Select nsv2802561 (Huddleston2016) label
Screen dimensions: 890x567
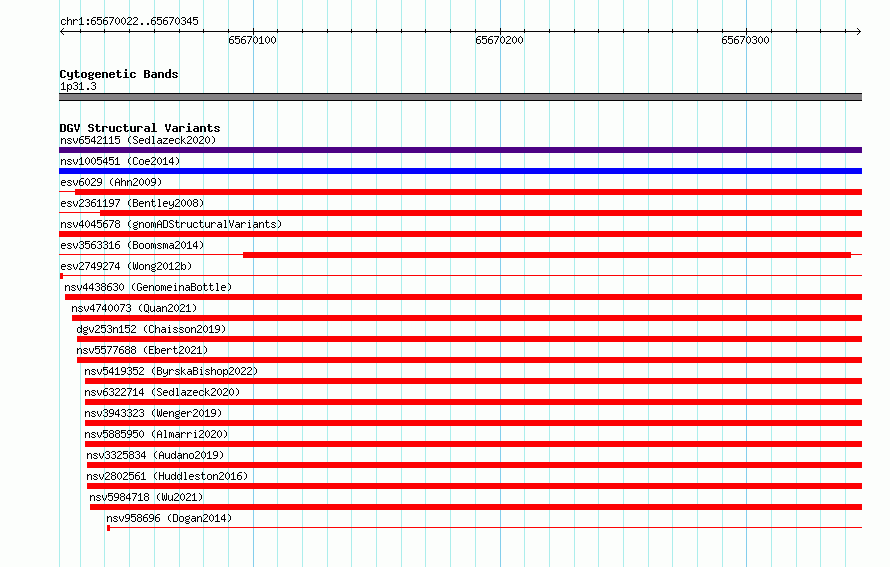(x=167, y=476)
